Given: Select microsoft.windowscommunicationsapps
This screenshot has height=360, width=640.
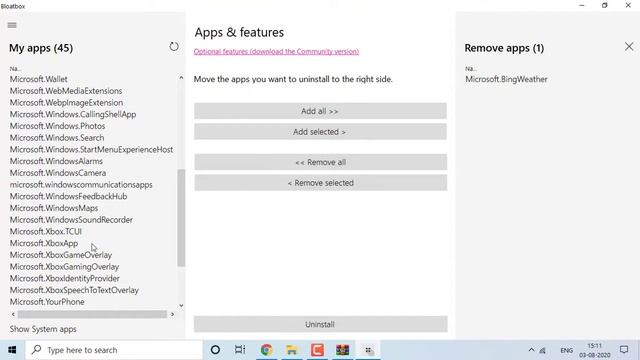Looking at the screenshot, I should tap(81, 185).
